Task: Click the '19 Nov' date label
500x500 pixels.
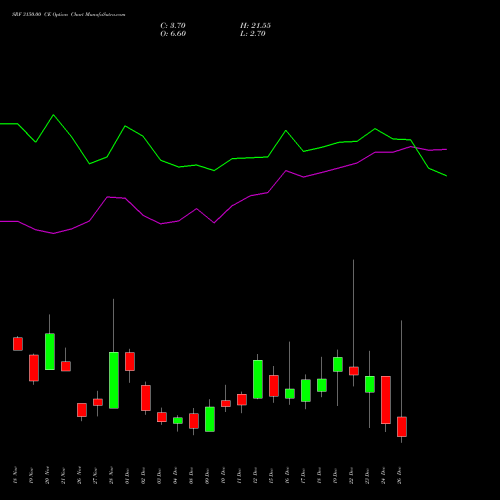Action: [x=31, y=475]
